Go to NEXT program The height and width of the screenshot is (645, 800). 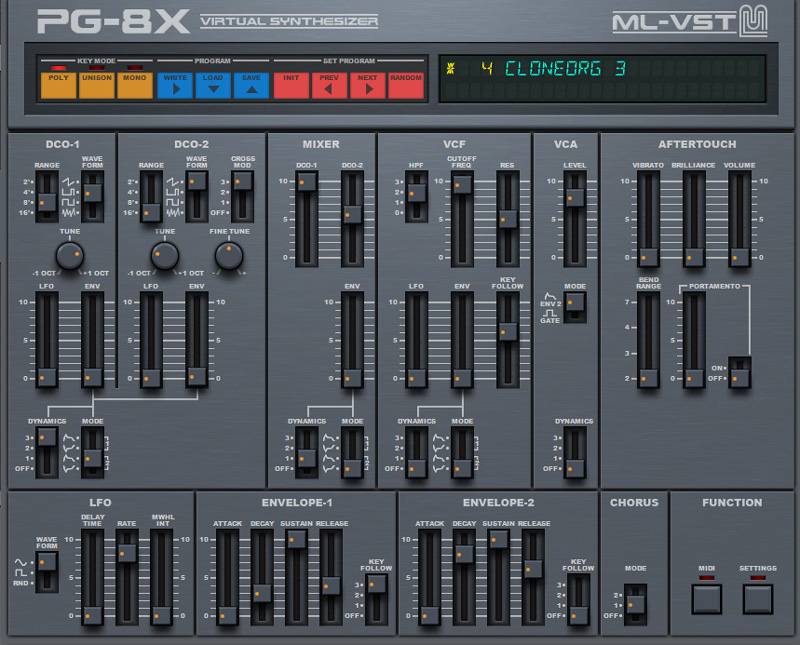point(367,85)
